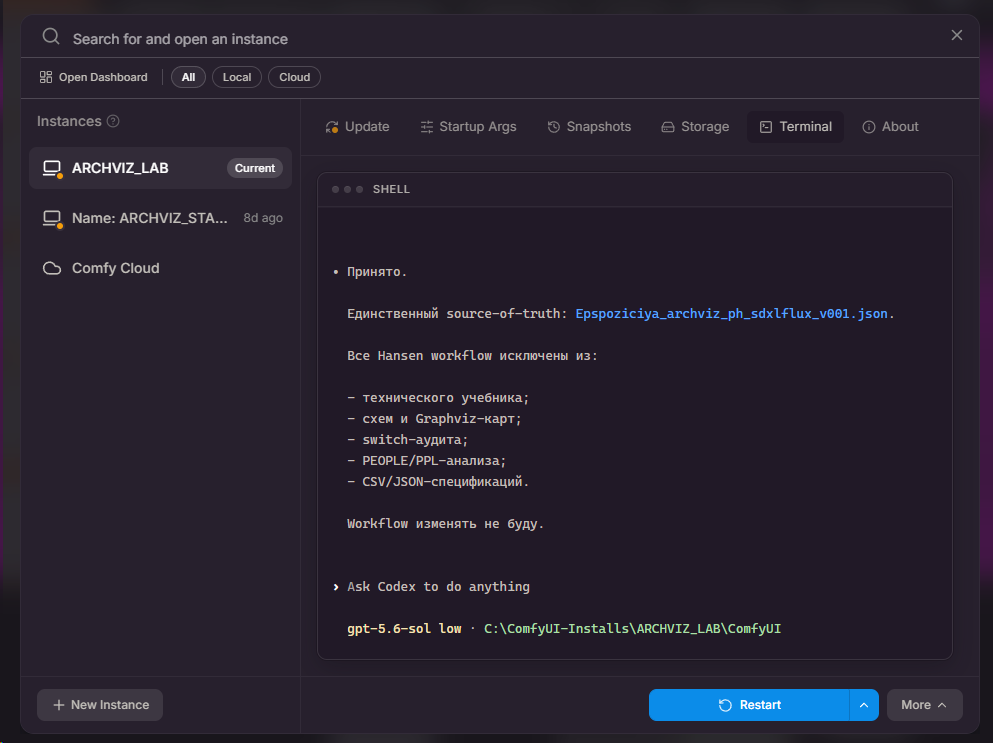Screen dimensions: 993x743
Task: Open the Epspoziciya_archviz_ph_sdxlflux_v001.json link
Action: 731,314
